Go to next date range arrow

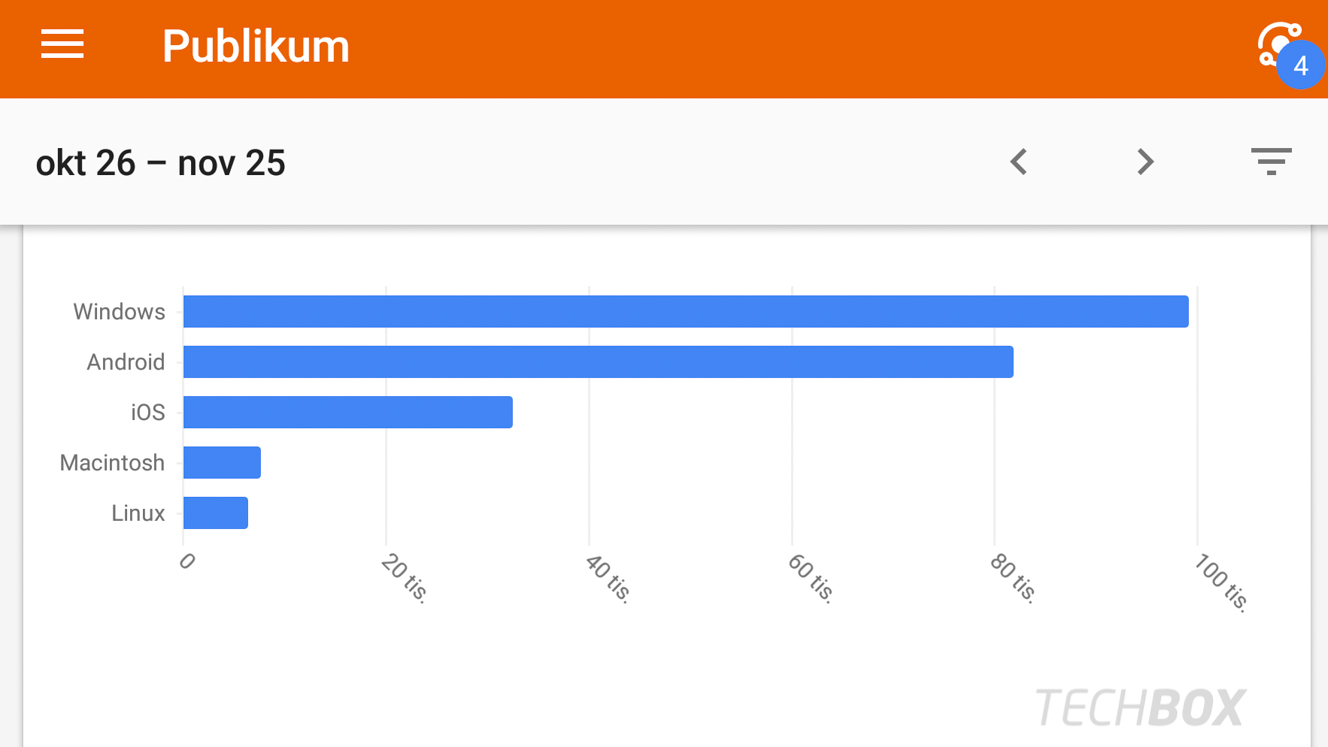(x=1145, y=162)
